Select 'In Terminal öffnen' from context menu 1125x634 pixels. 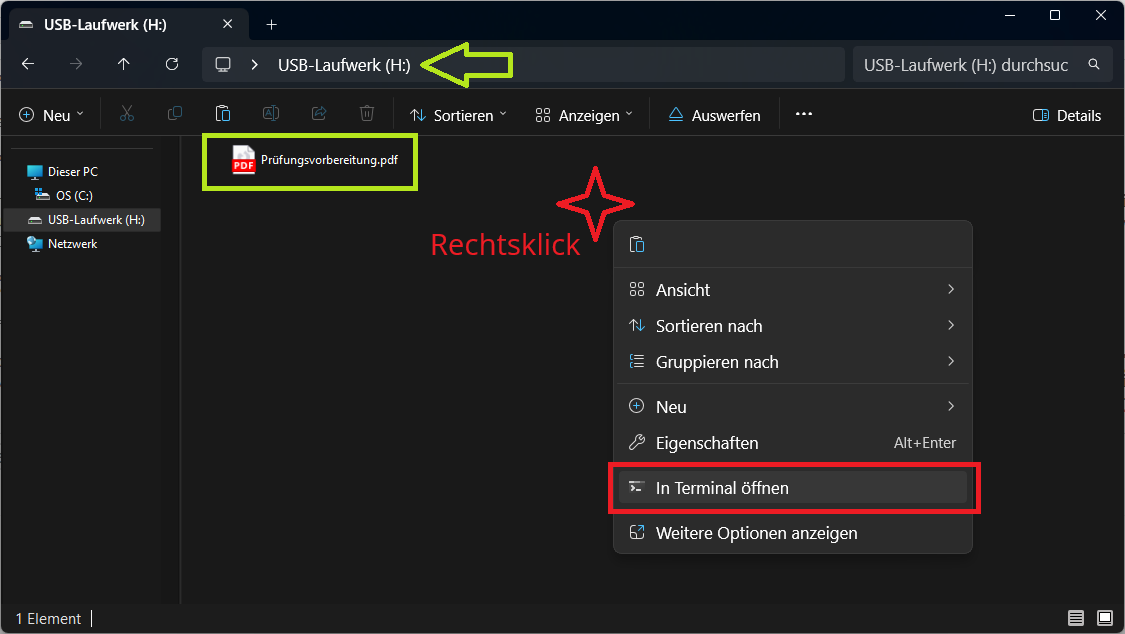722,488
